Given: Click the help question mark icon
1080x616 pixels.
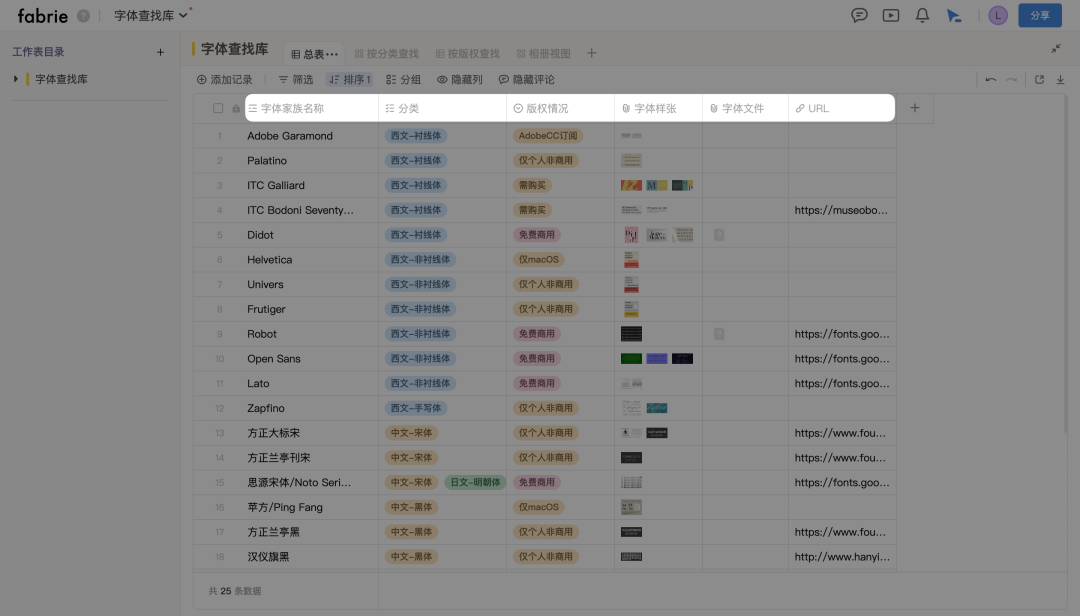Looking at the screenshot, I should [x=83, y=15].
